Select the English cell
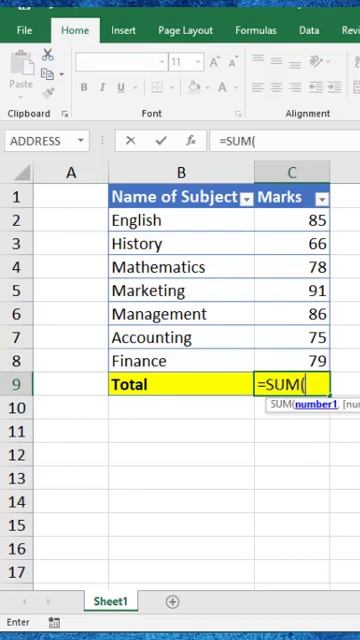 181,220
